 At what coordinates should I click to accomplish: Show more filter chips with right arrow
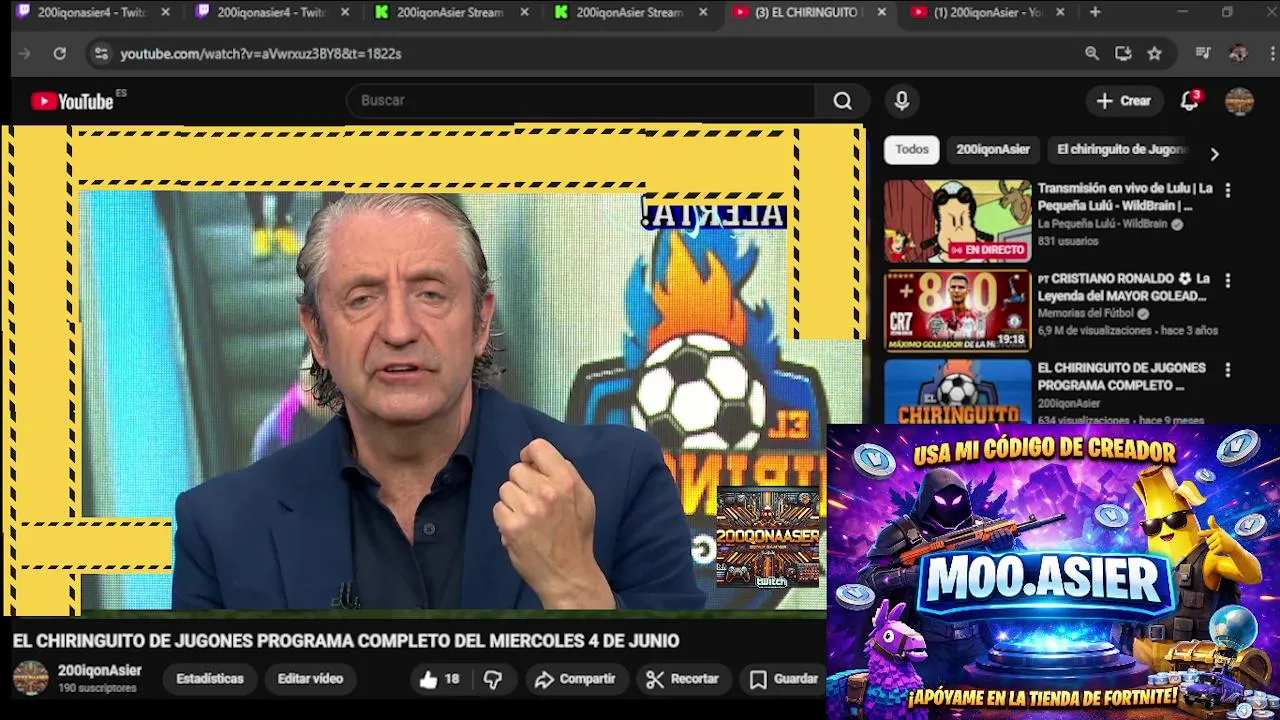[x=1214, y=154]
